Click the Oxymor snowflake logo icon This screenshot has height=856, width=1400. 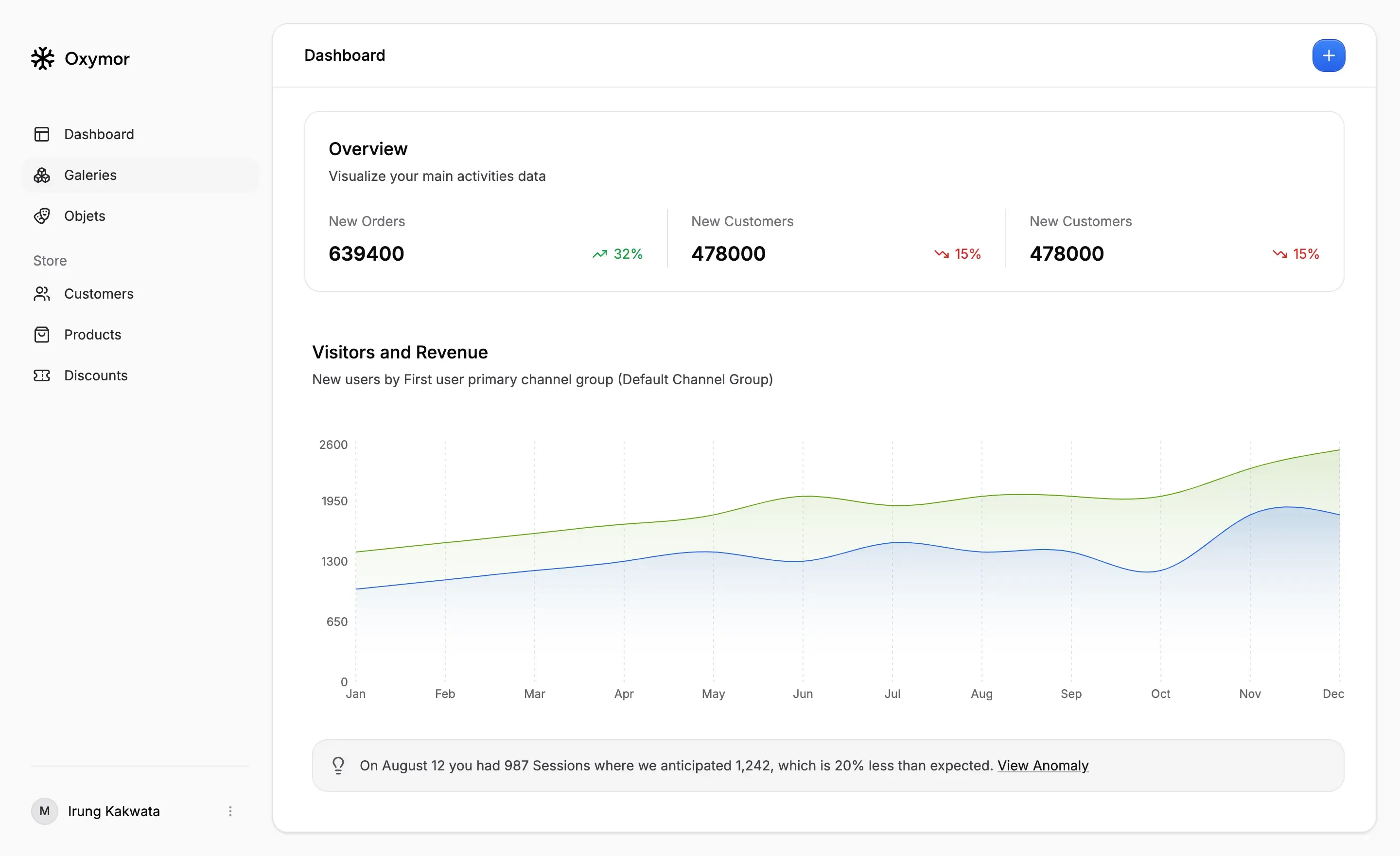[x=43, y=58]
